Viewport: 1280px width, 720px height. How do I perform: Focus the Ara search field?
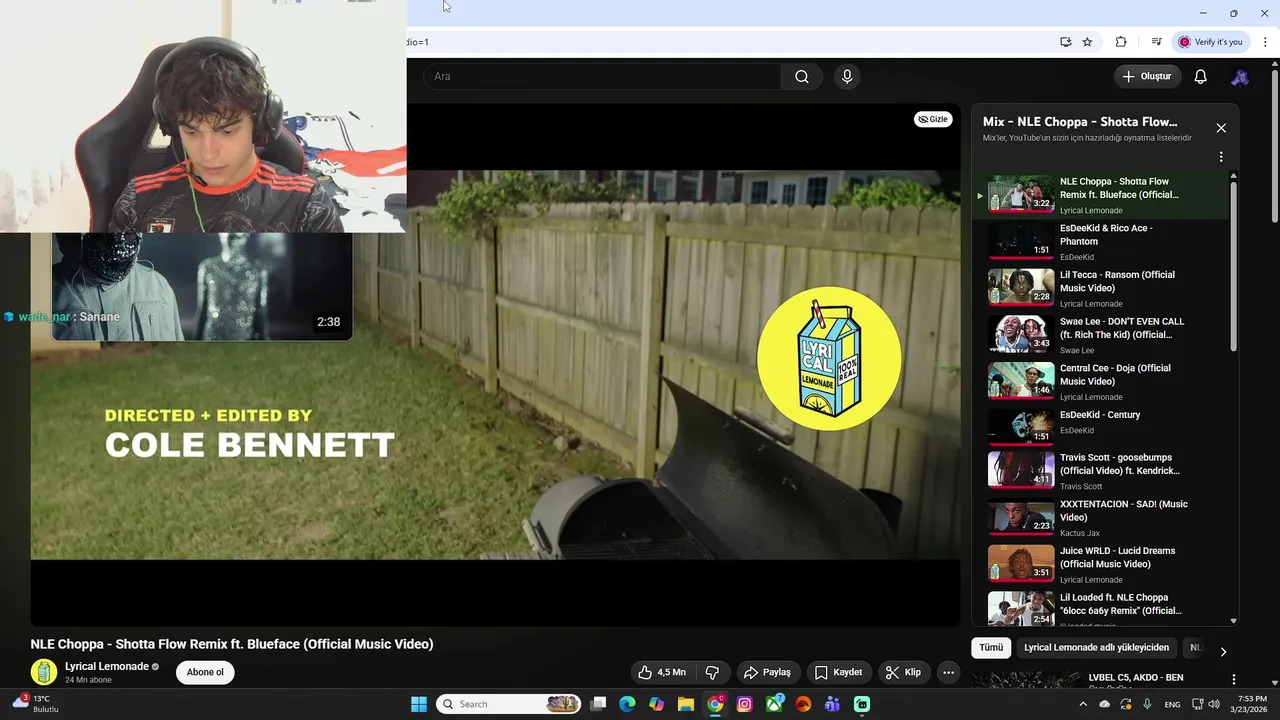pos(602,77)
